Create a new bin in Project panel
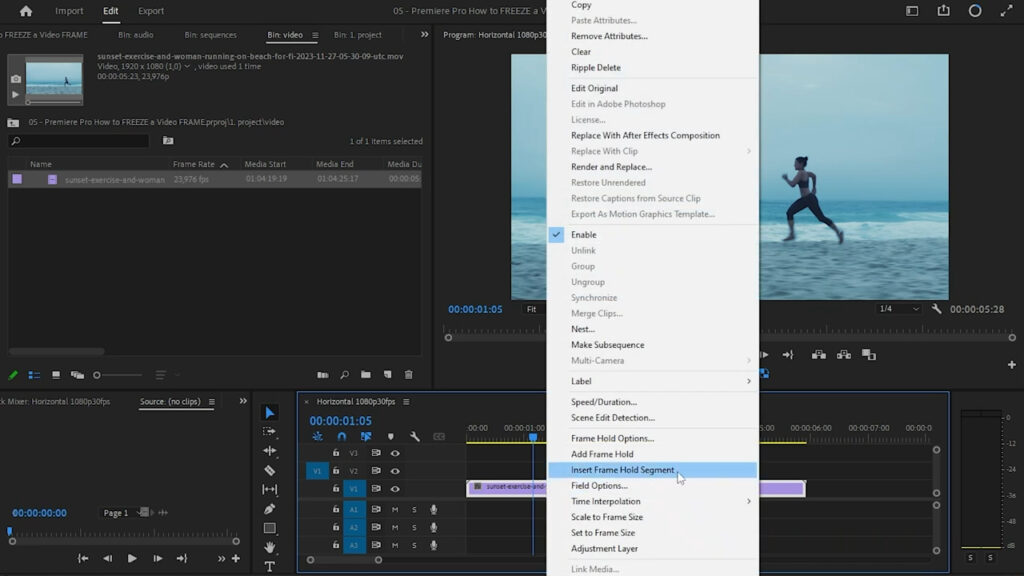This screenshot has width=1024, height=576. 366,375
